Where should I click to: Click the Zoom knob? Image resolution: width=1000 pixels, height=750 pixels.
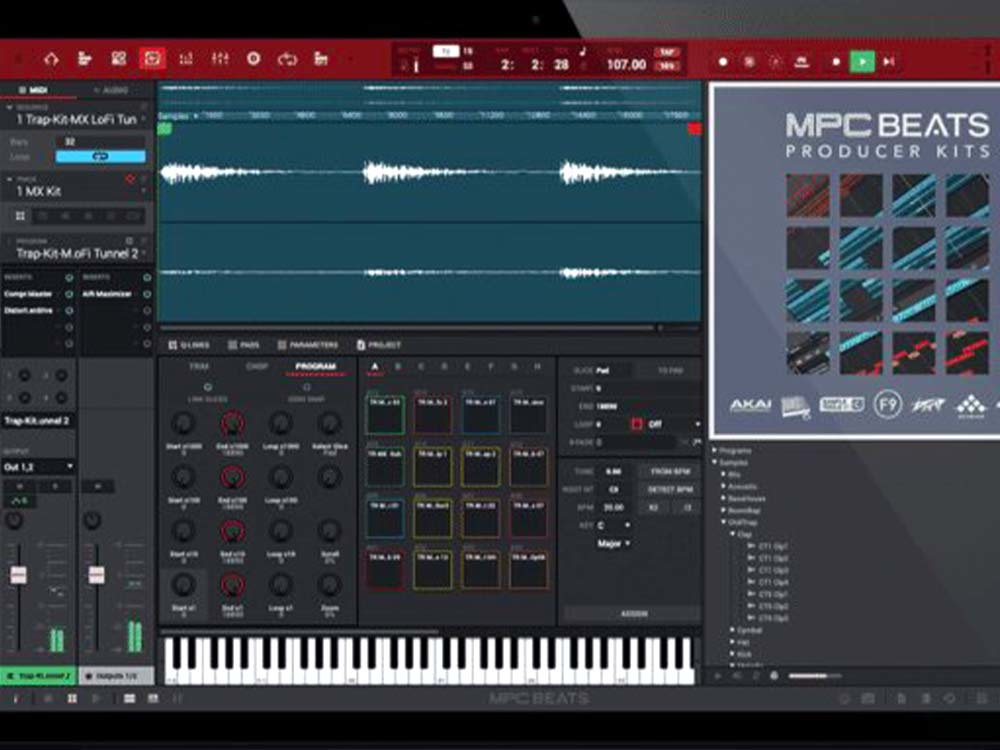tap(330, 585)
